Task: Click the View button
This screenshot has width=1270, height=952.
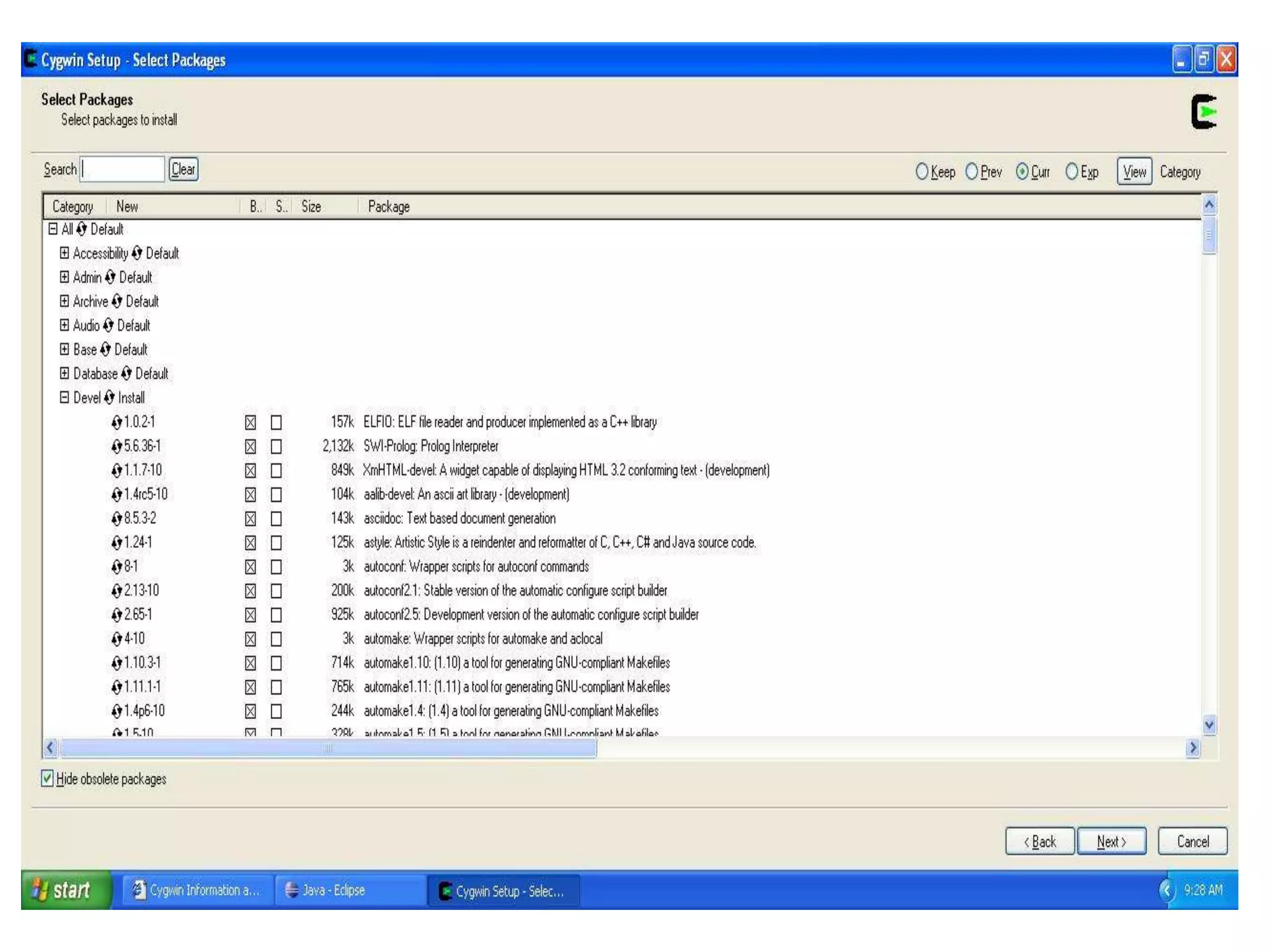Action: [1134, 172]
